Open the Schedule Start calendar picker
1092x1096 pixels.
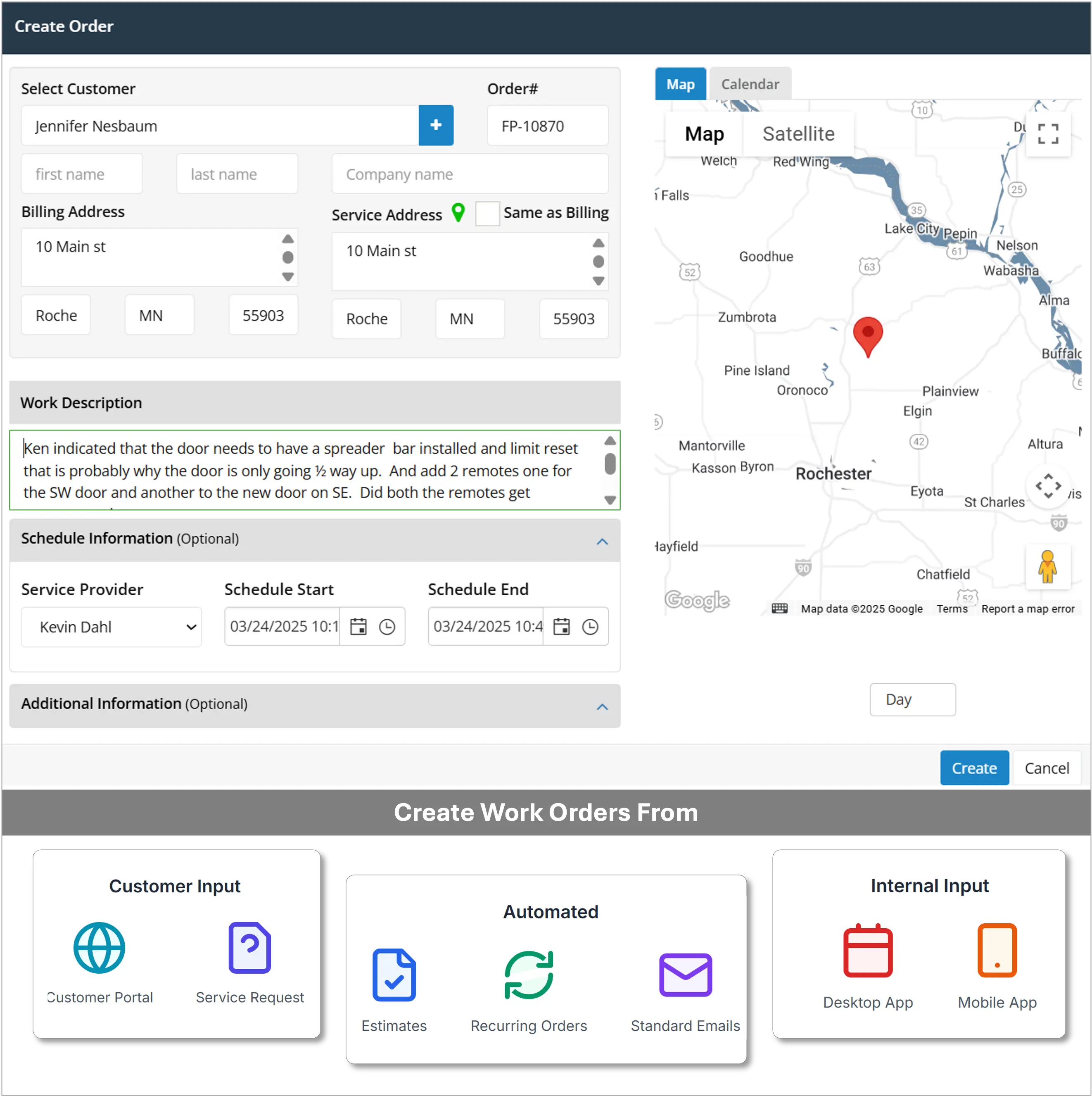point(358,626)
